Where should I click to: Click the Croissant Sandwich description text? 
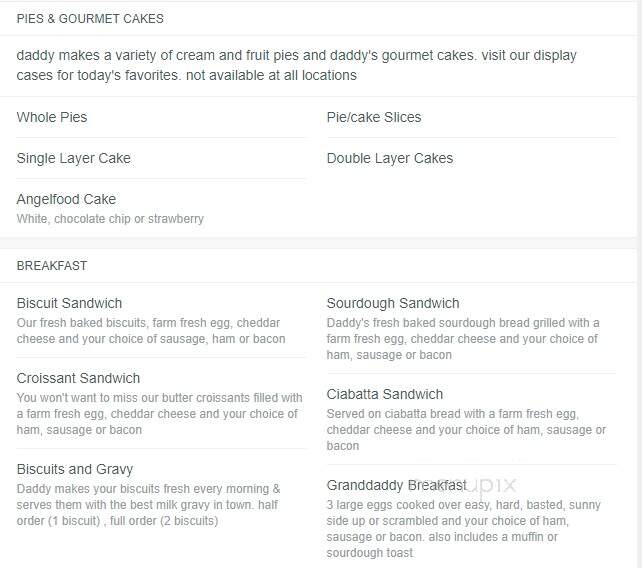click(x=159, y=414)
